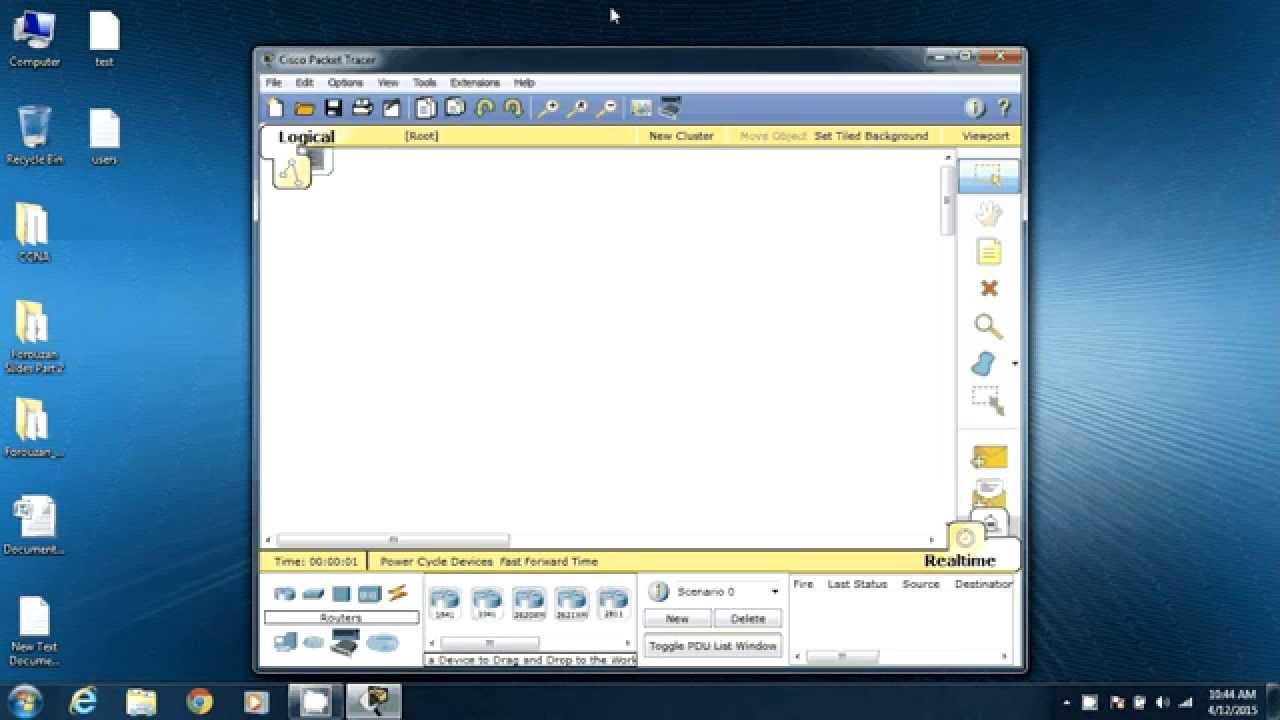
Task: Activate the Select tool in right panel
Action: 989,176
